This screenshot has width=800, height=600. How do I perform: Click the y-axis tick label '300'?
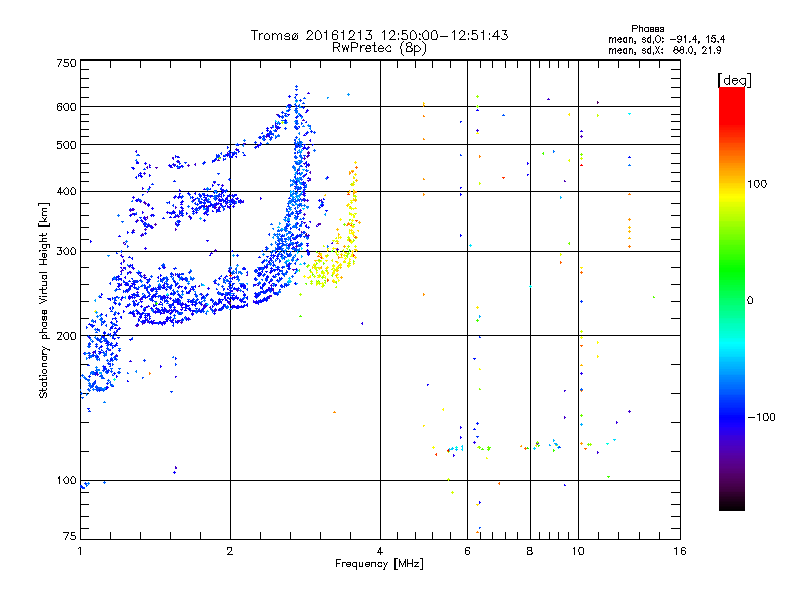coord(66,251)
